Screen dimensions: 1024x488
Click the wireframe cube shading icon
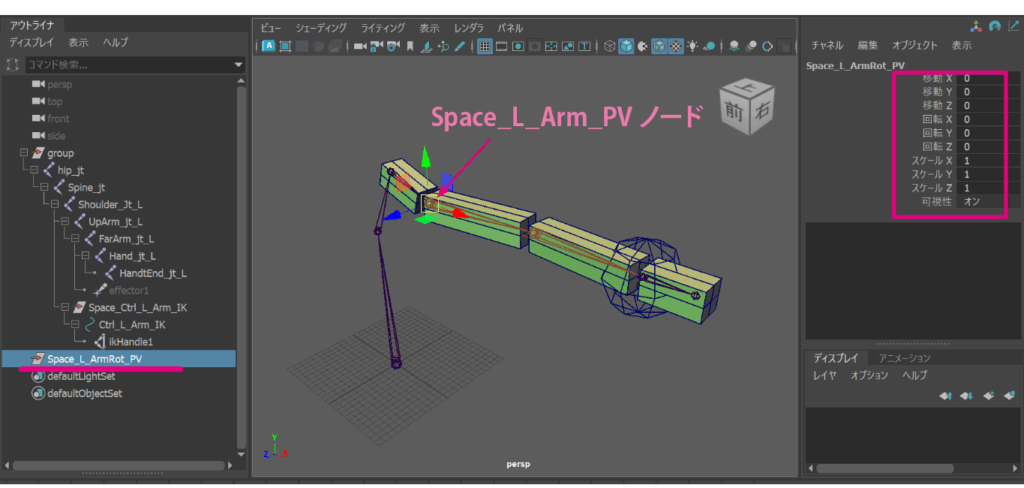pos(609,46)
